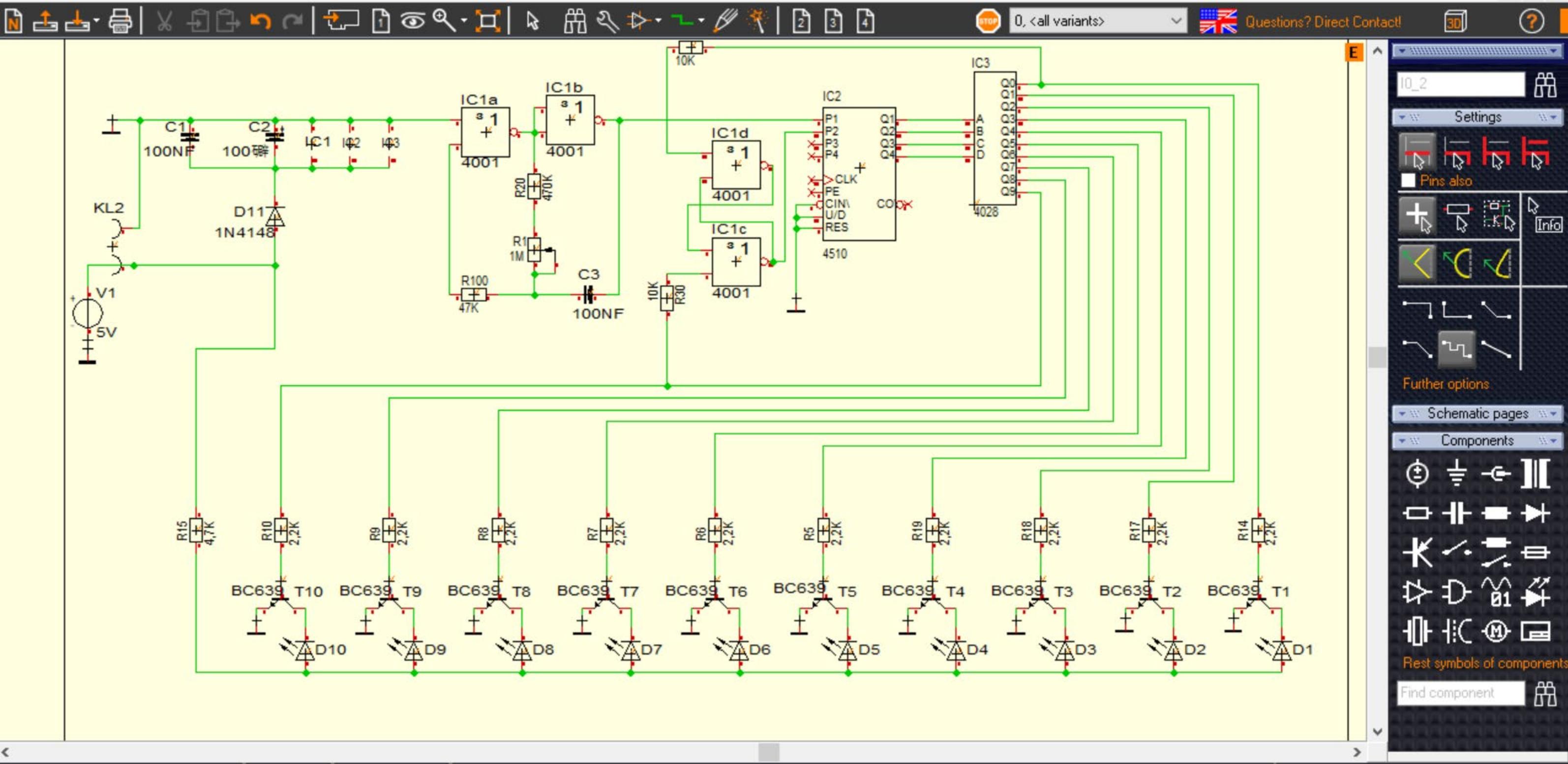The image size is (1568, 764).
Task: Click the printer icon
Action: click(121, 21)
